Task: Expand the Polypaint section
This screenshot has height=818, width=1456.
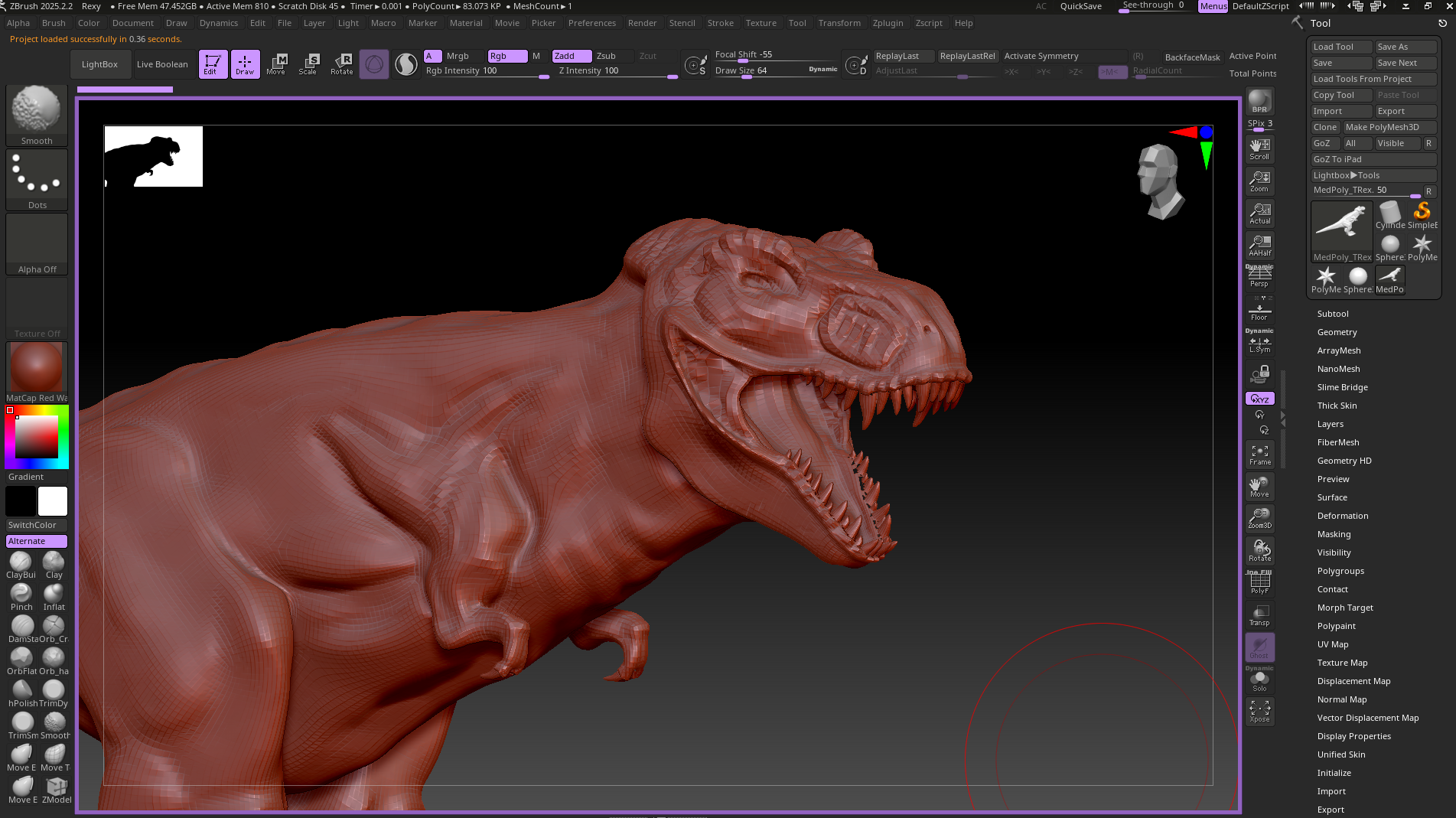Action: pos(1336,626)
